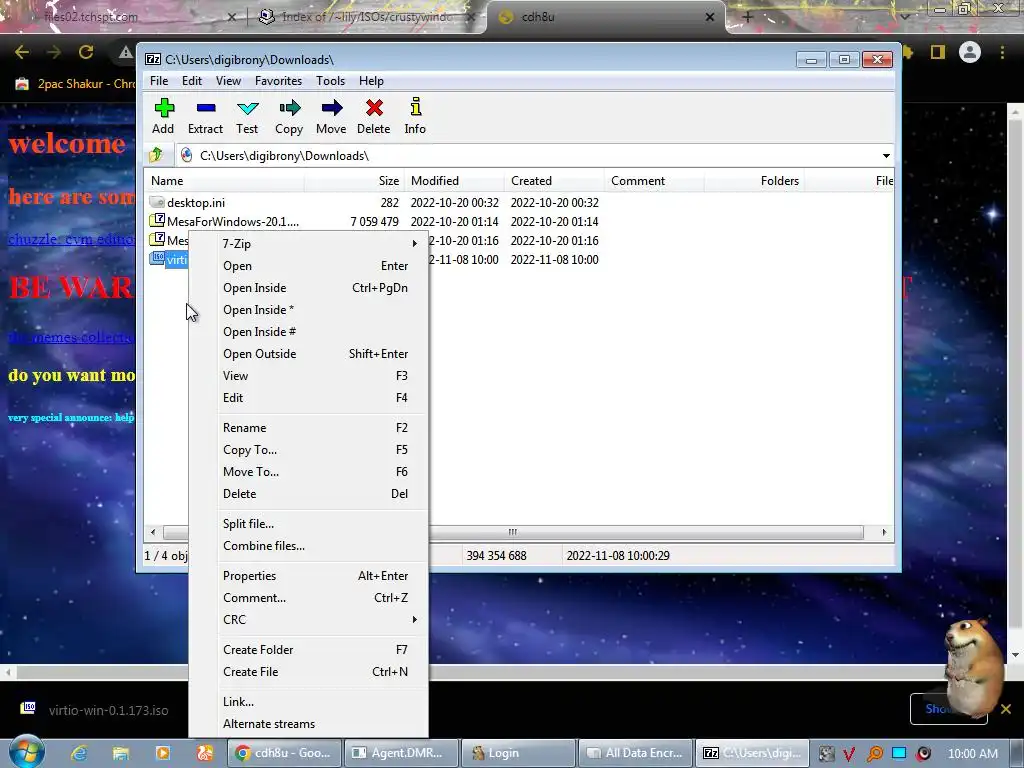This screenshot has height=768, width=1024.
Task: Open a new Chrome tab
Action: [748, 17]
